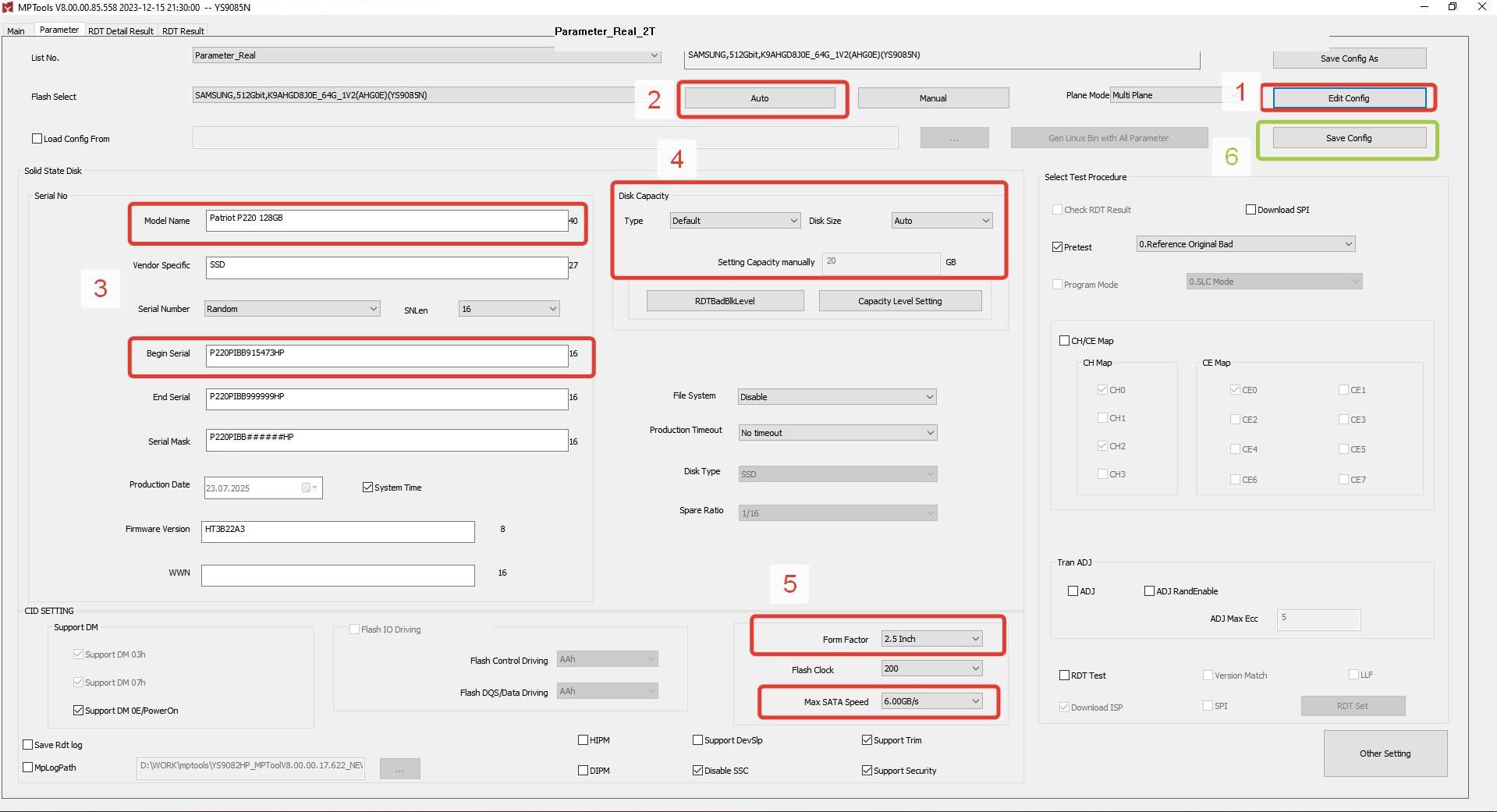This screenshot has width=1497, height=812.
Task: Click the browse button next to MpLogPath
Action: pyautogui.click(x=399, y=769)
